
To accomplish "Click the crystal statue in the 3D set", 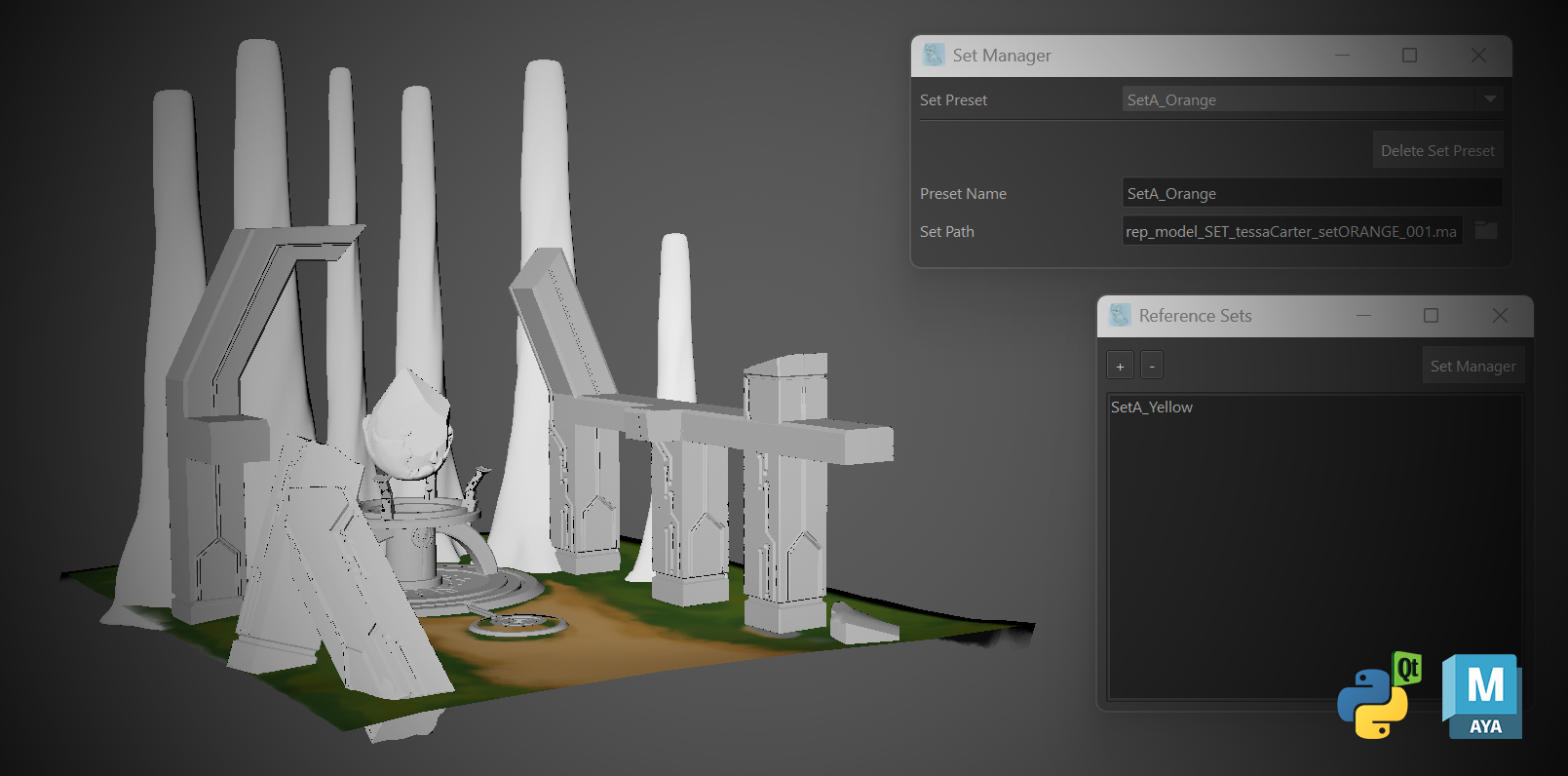I will coord(409,429).
